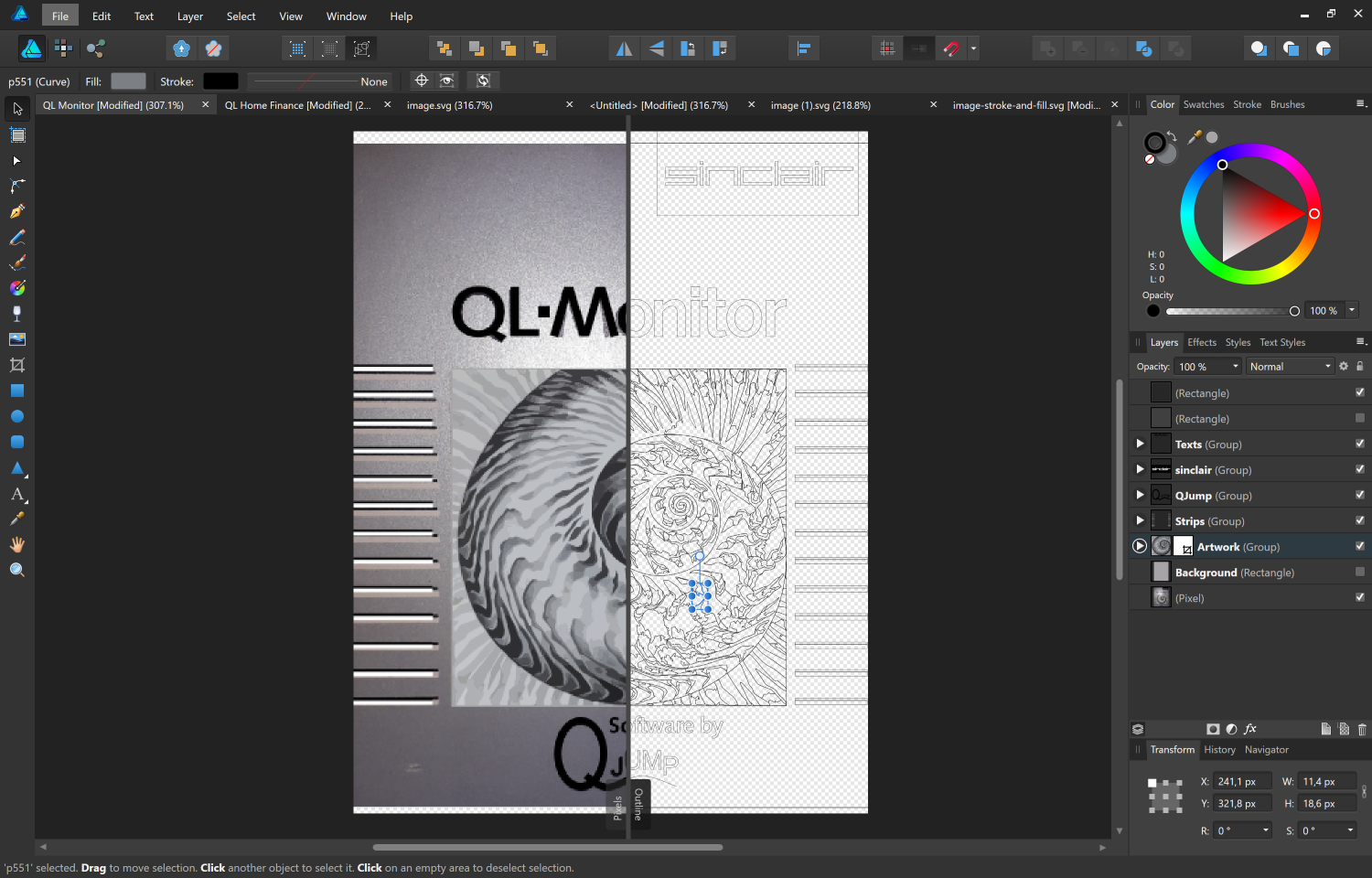Select the Pencil tool
The width and height of the screenshot is (1372, 878).
tap(17, 238)
